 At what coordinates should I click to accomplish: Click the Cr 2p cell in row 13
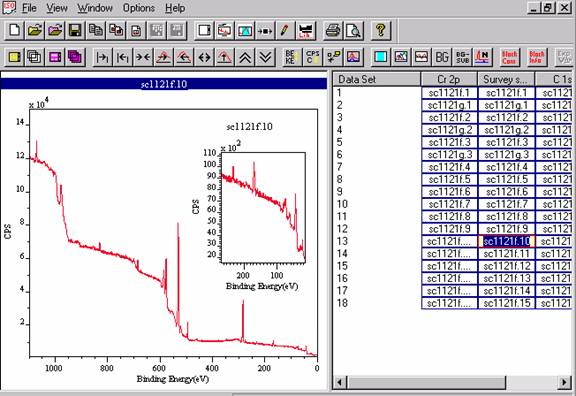click(x=450, y=241)
